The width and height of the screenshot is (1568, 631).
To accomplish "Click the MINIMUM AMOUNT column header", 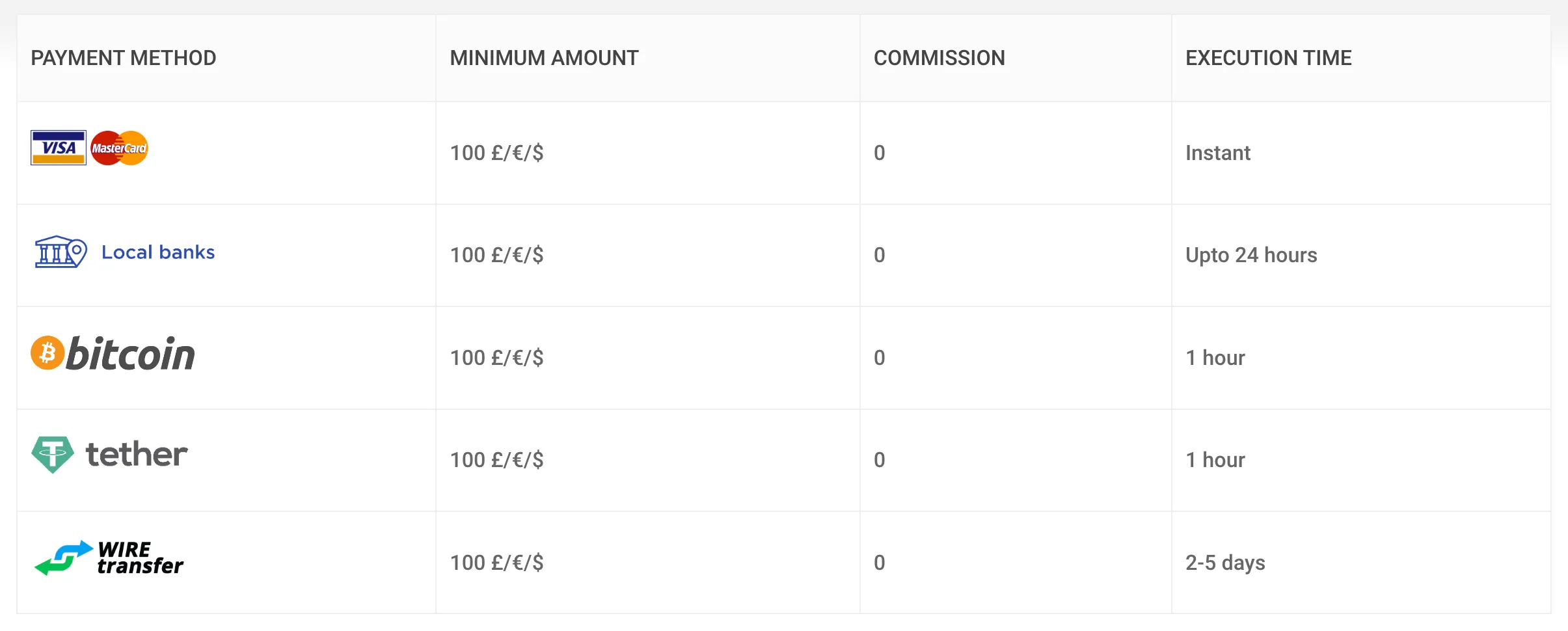I will 545,58.
